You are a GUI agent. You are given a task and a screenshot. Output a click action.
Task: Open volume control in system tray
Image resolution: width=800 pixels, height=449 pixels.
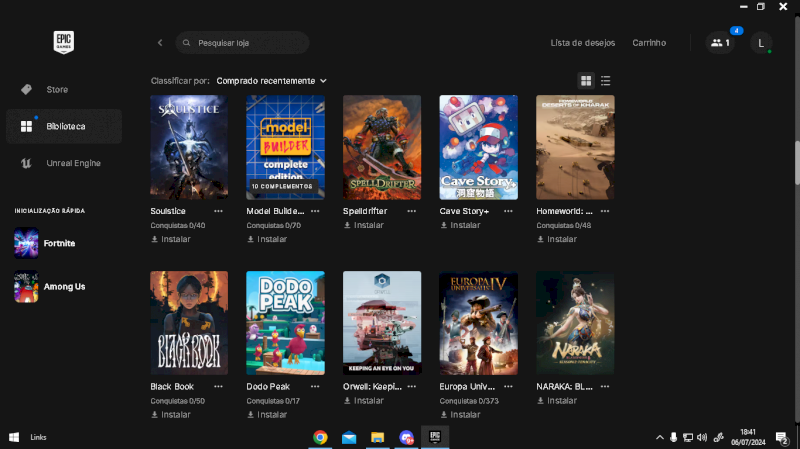pyautogui.click(x=702, y=437)
